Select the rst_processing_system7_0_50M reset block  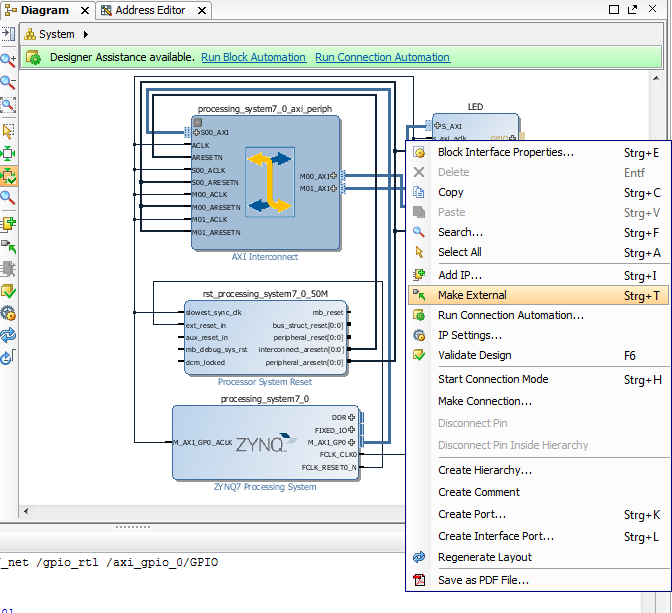266,338
